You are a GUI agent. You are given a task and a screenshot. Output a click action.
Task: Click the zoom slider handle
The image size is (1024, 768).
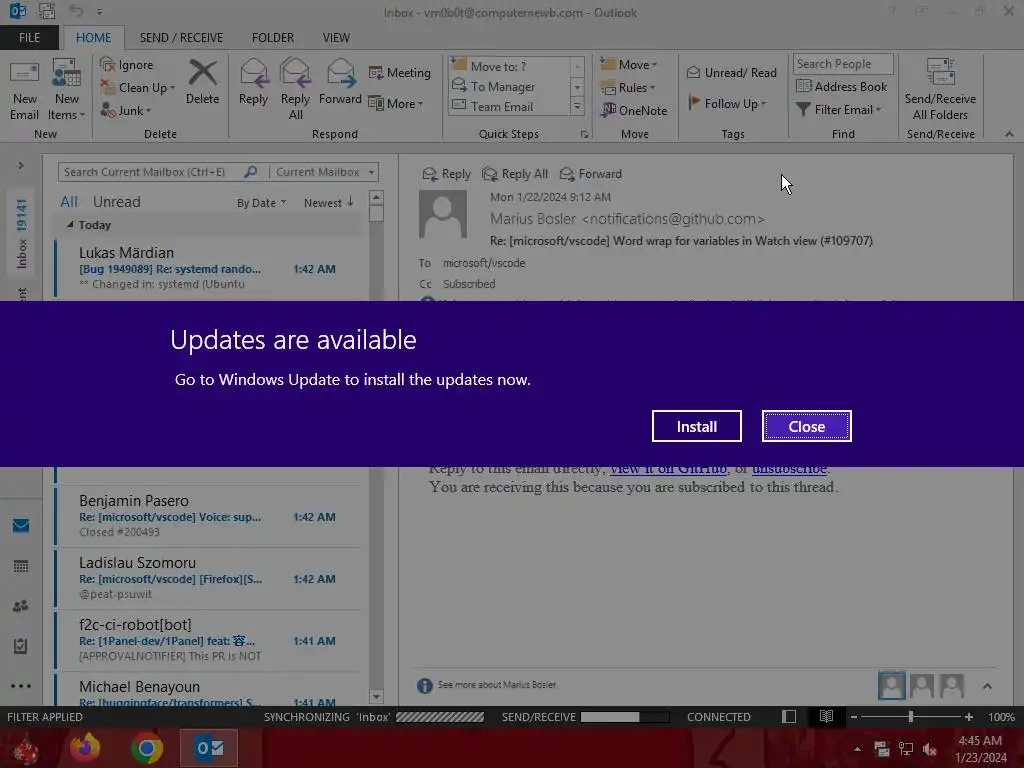(x=910, y=716)
